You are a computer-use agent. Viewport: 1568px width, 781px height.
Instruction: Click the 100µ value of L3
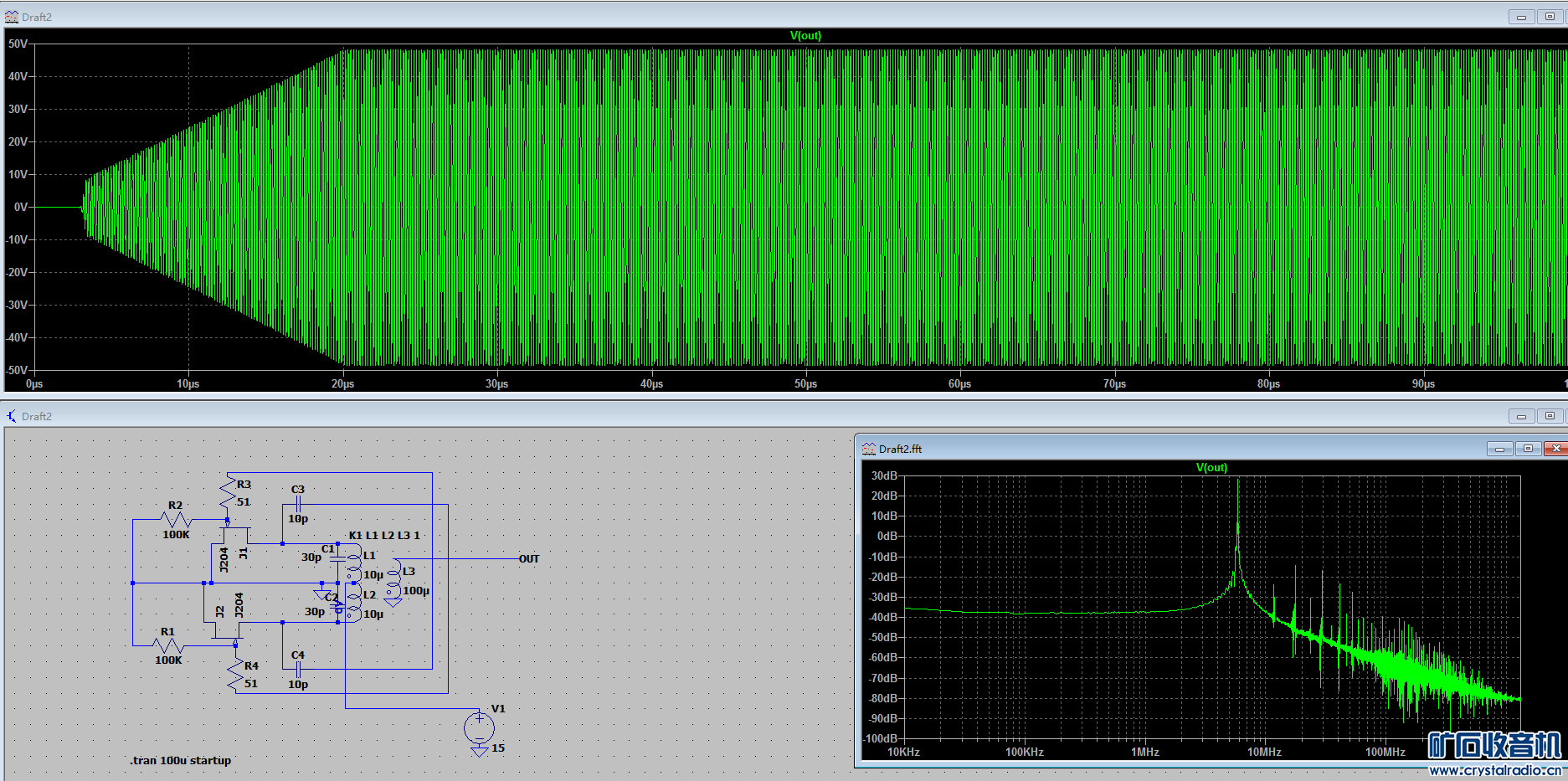416,590
